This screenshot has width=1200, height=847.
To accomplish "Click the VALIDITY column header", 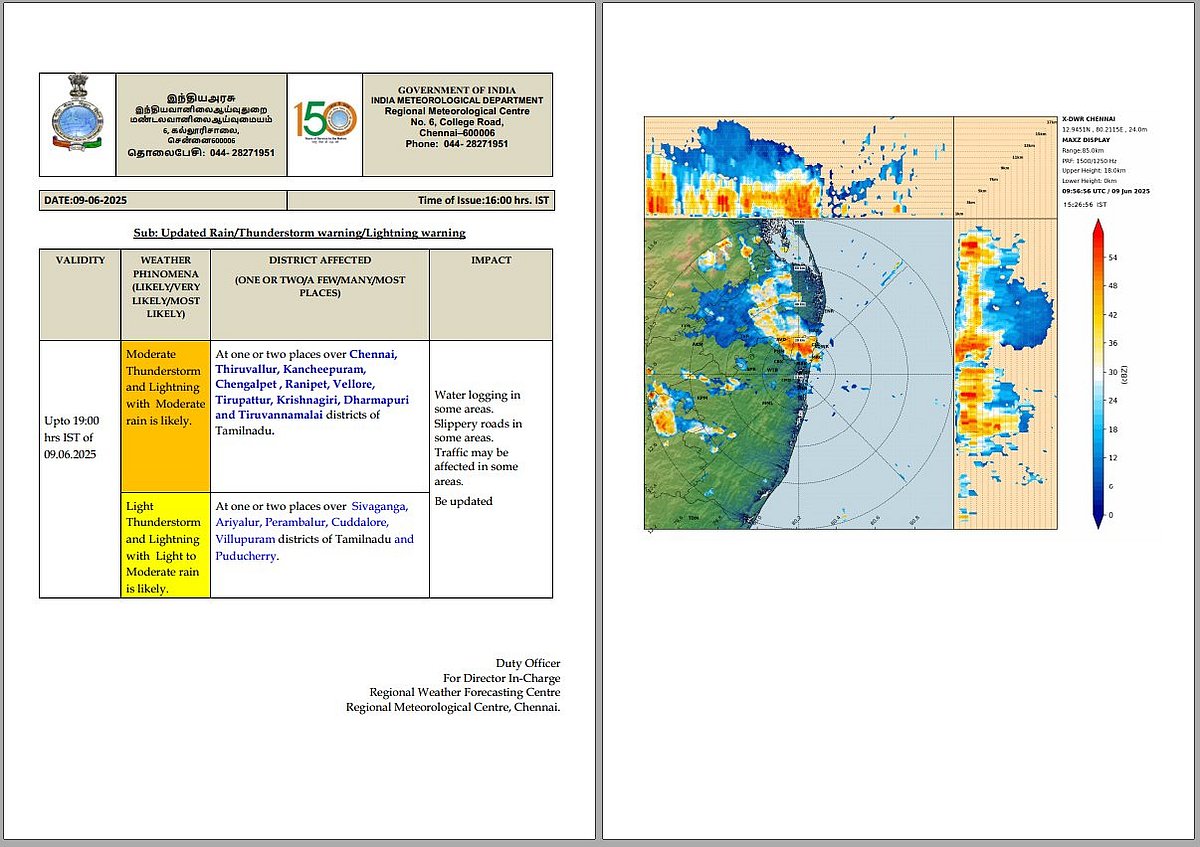I will [x=80, y=260].
